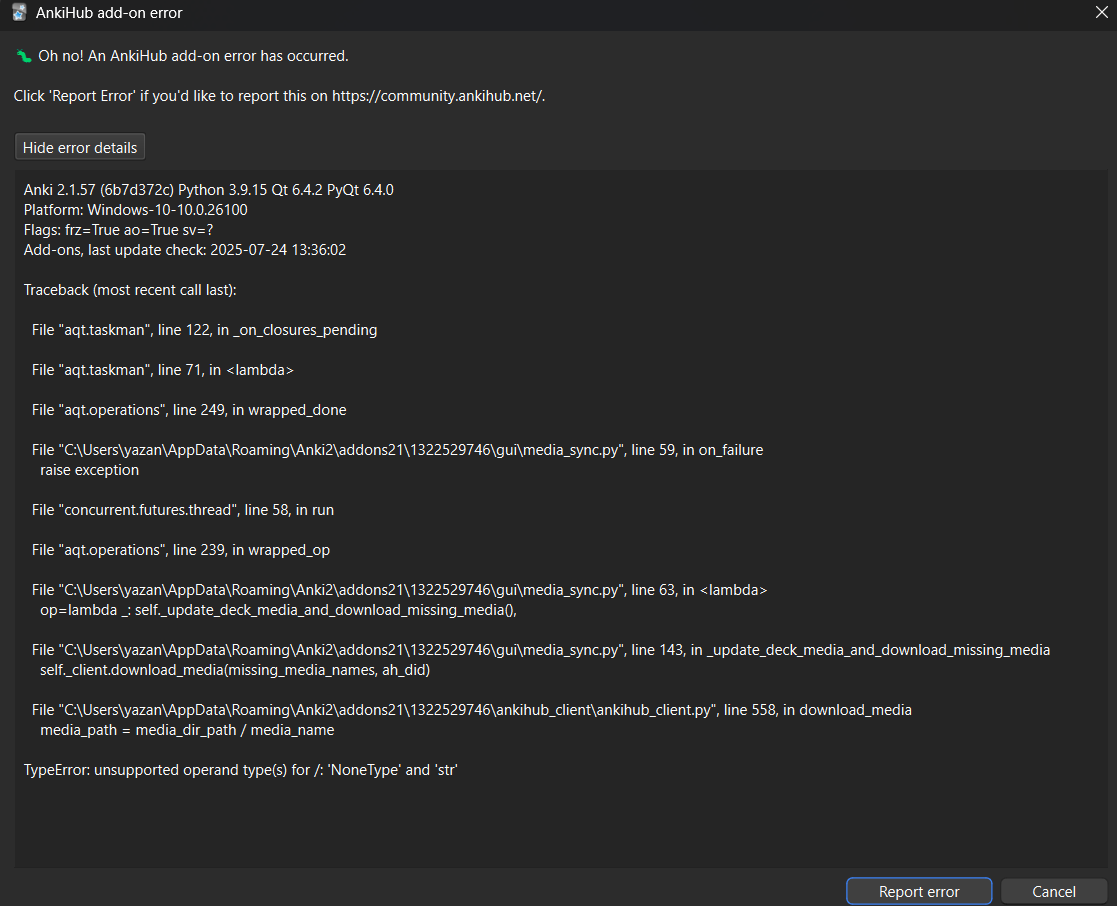Click the concurrent.futures.thread traceback line
The width and height of the screenshot is (1117, 906).
[x=182, y=510]
